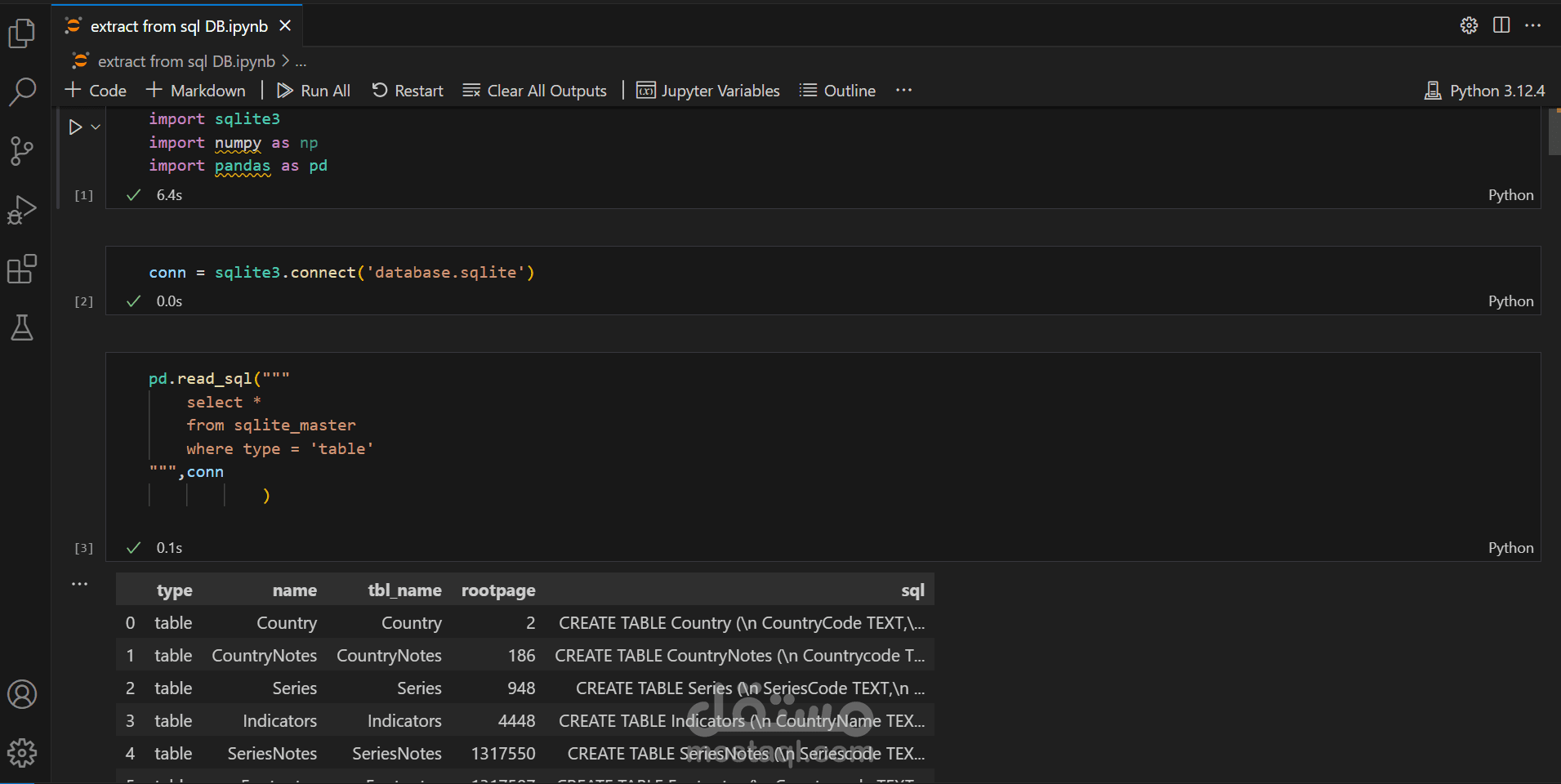Click SeriesNotes in name column
This screenshot has width=1561, height=784.
pyautogui.click(x=272, y=754)
